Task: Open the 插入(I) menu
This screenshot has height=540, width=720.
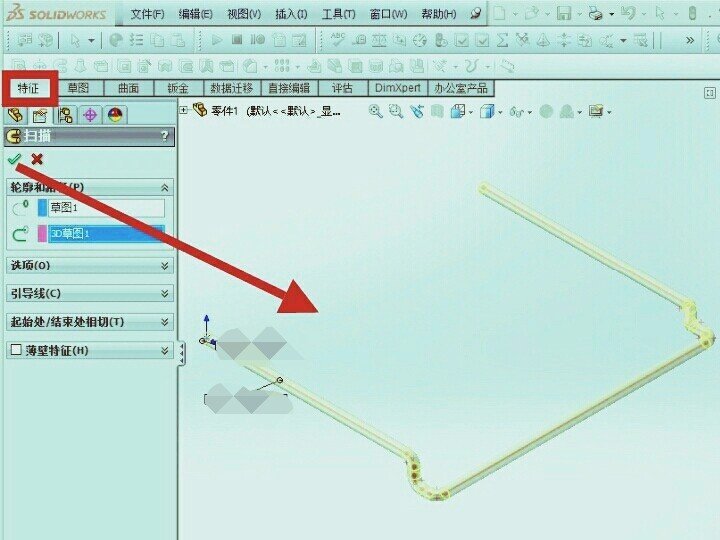Action: pyautogui.click(x=290, y=14)
